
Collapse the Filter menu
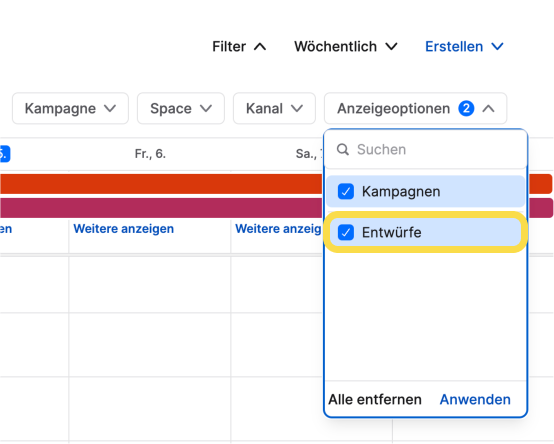pos(239,47)
